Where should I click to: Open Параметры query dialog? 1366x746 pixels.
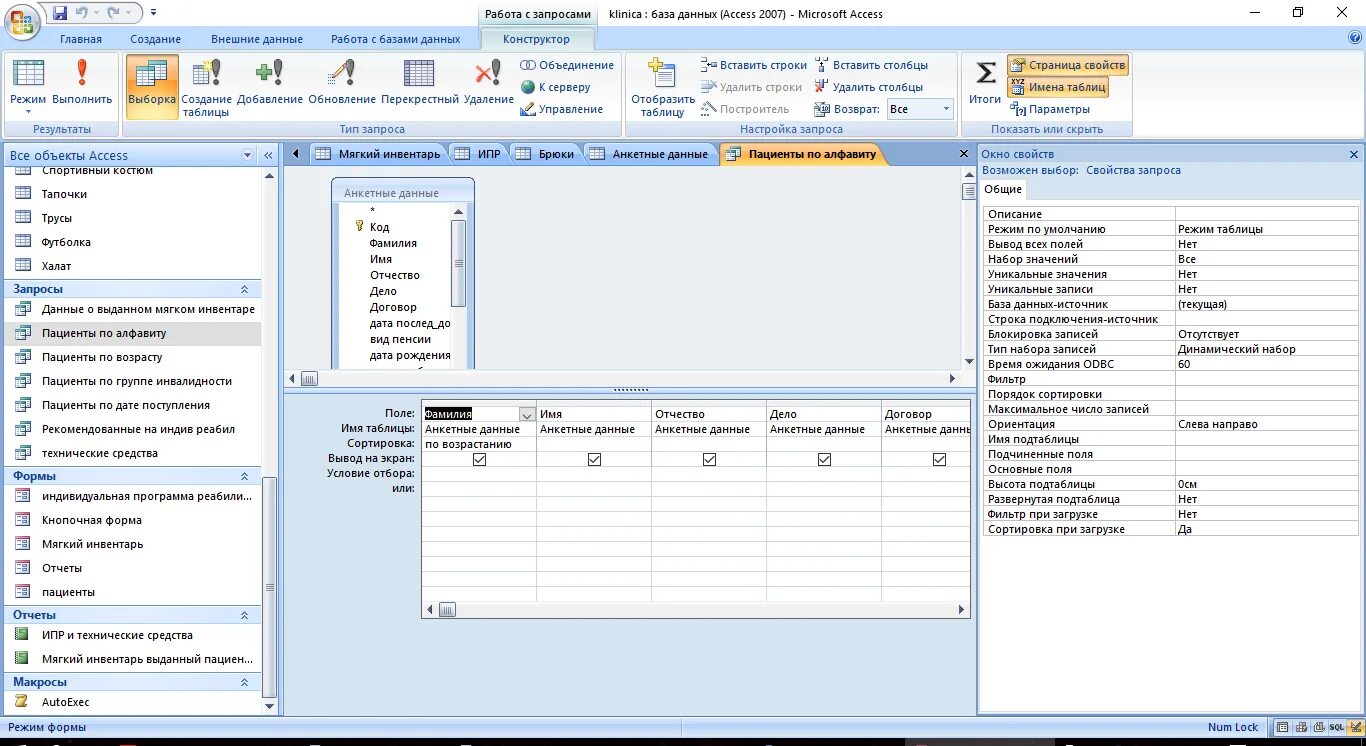coord(1050,109)
